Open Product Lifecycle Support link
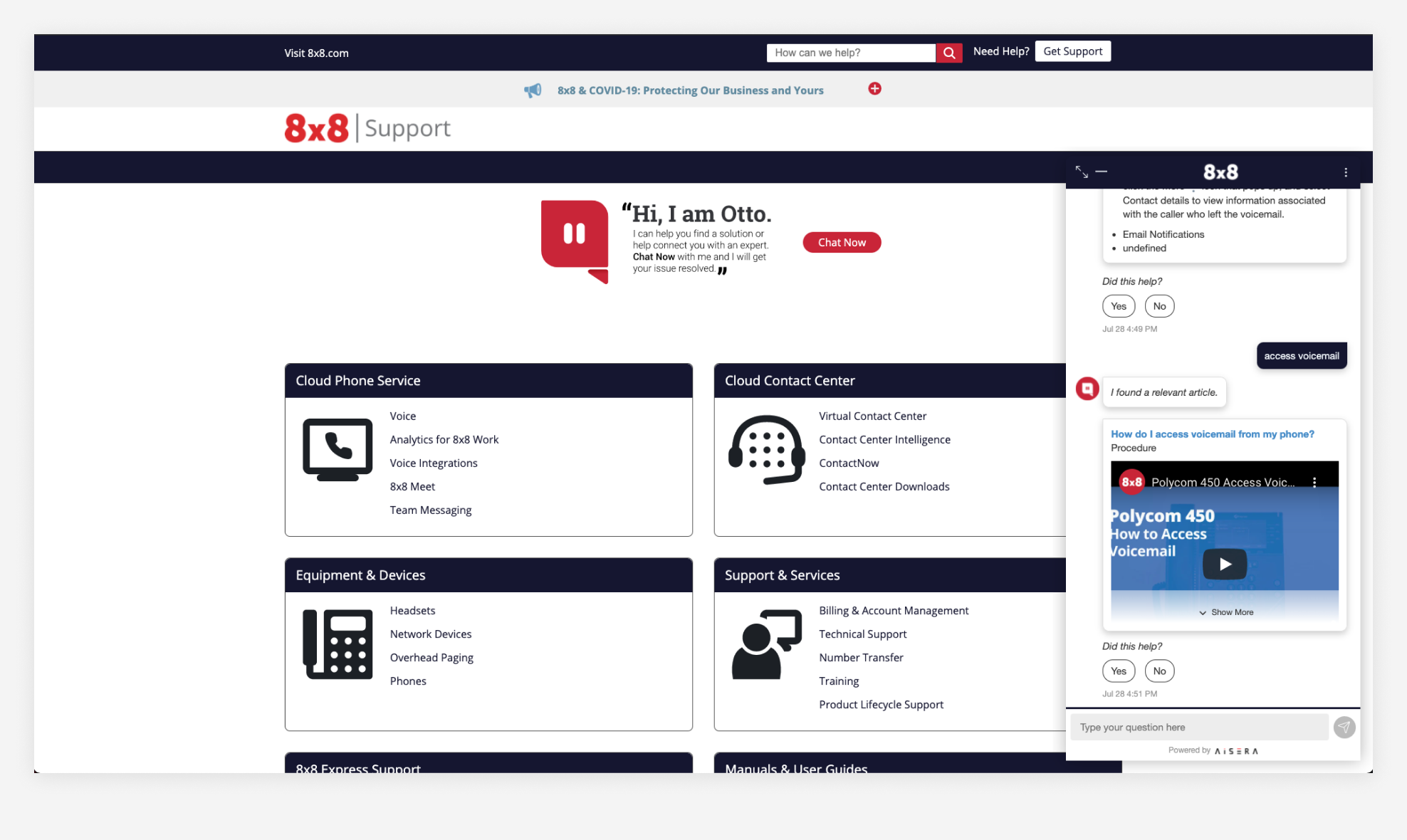 (881, 704)
